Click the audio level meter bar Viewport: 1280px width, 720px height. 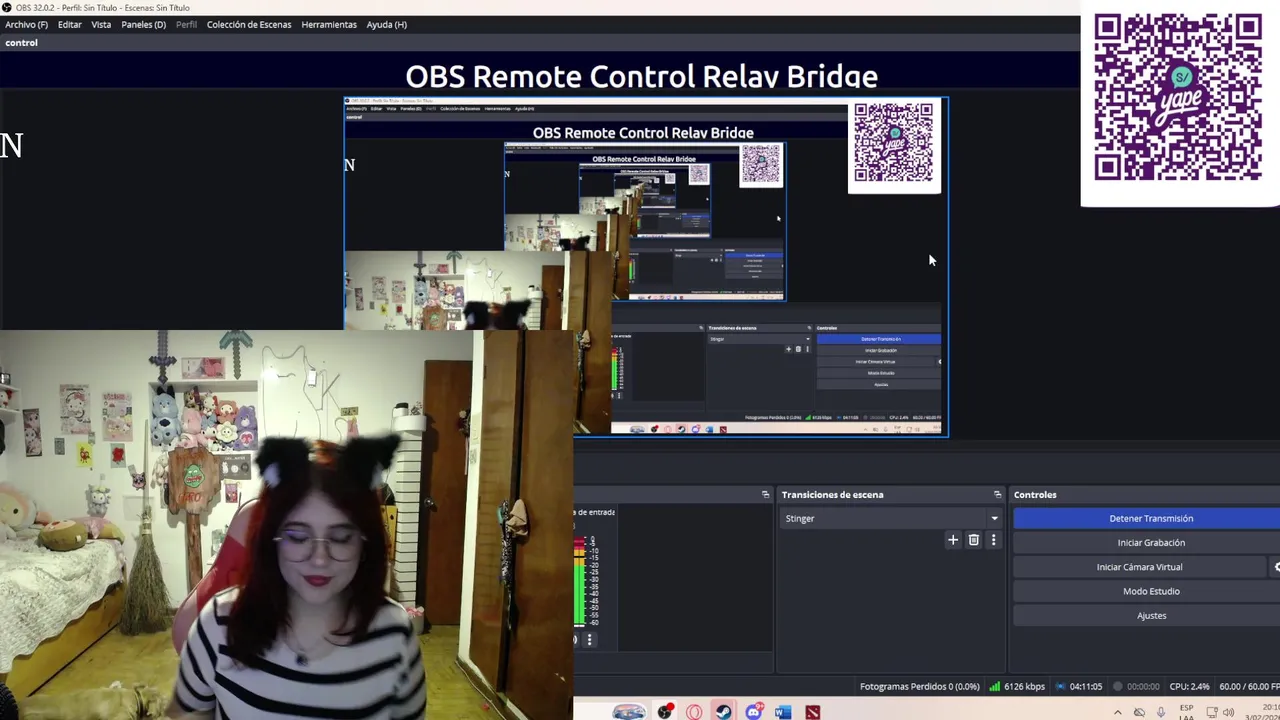[x=579, y=580]
